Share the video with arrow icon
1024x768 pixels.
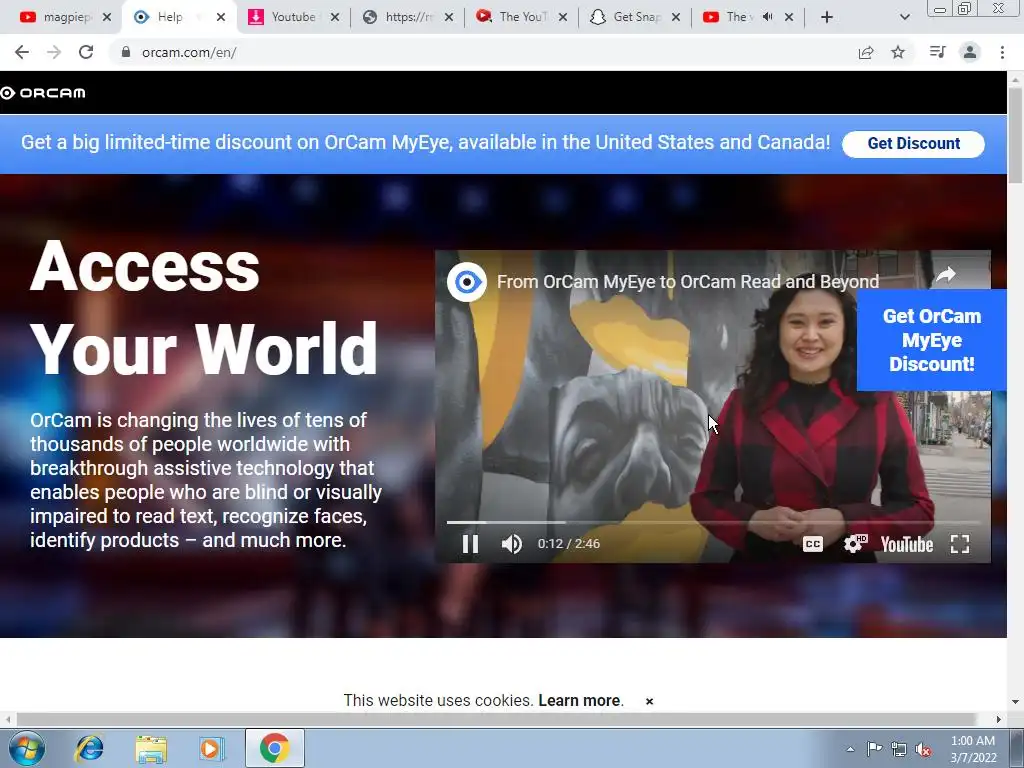[946, 275]
